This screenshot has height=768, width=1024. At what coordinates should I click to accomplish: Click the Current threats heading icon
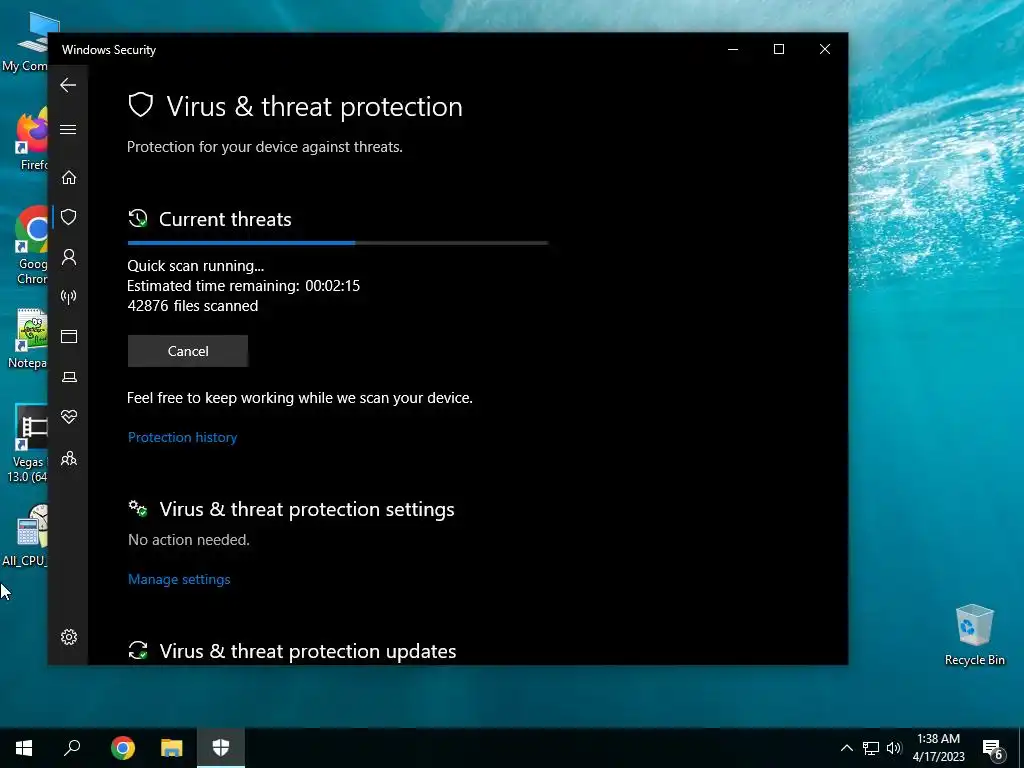click(x=138, y=219)
